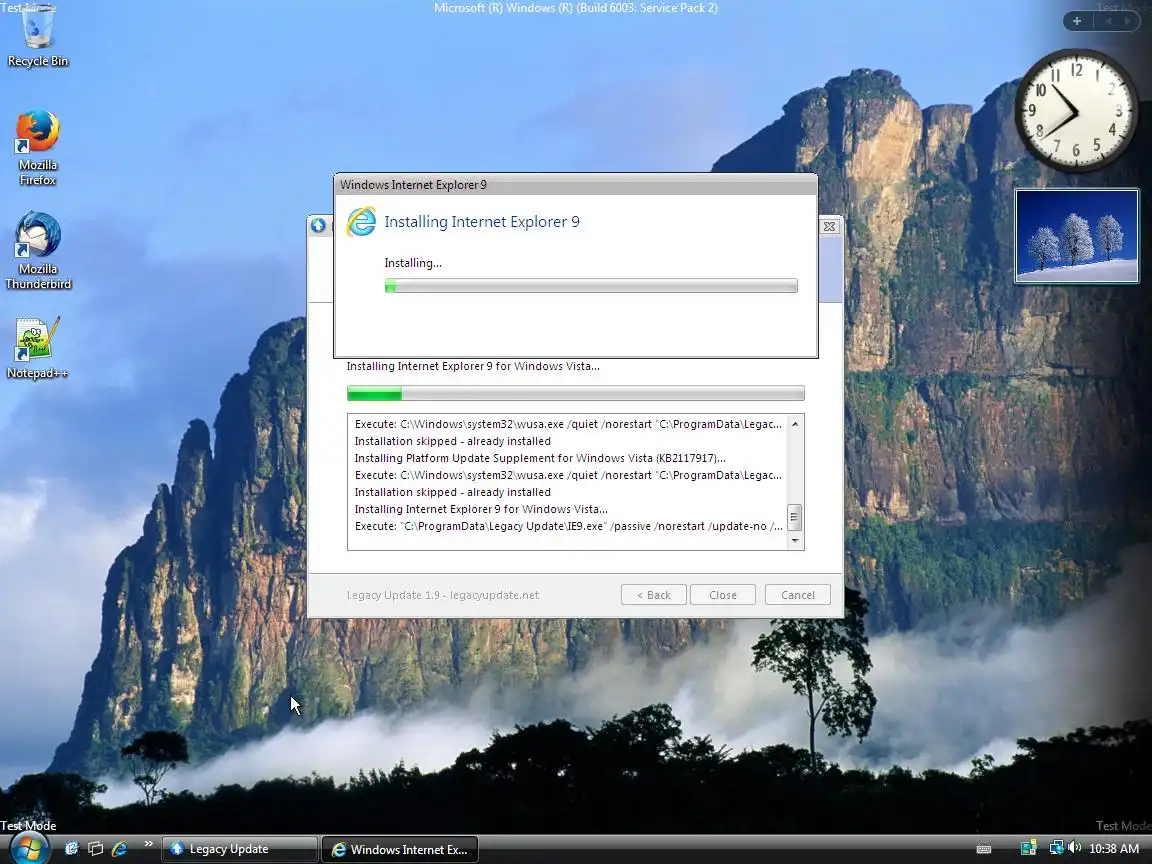Click the keyboard tray icon
Viewport: 1152px width, 864px height.
point(984,849)
